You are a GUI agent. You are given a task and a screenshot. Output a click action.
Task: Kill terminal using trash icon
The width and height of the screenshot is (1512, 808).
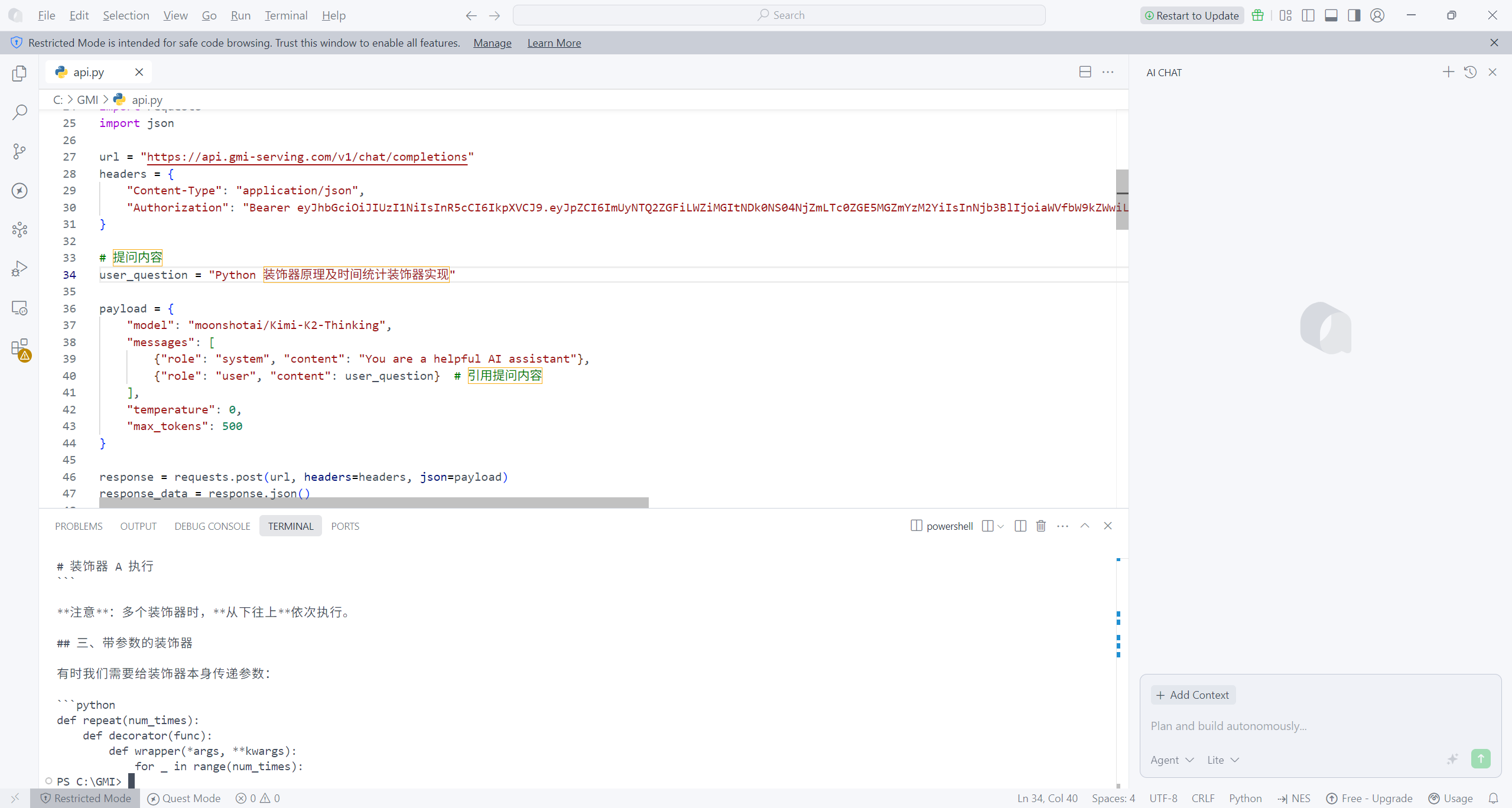pyautogui.click(x=1041, y=526)
